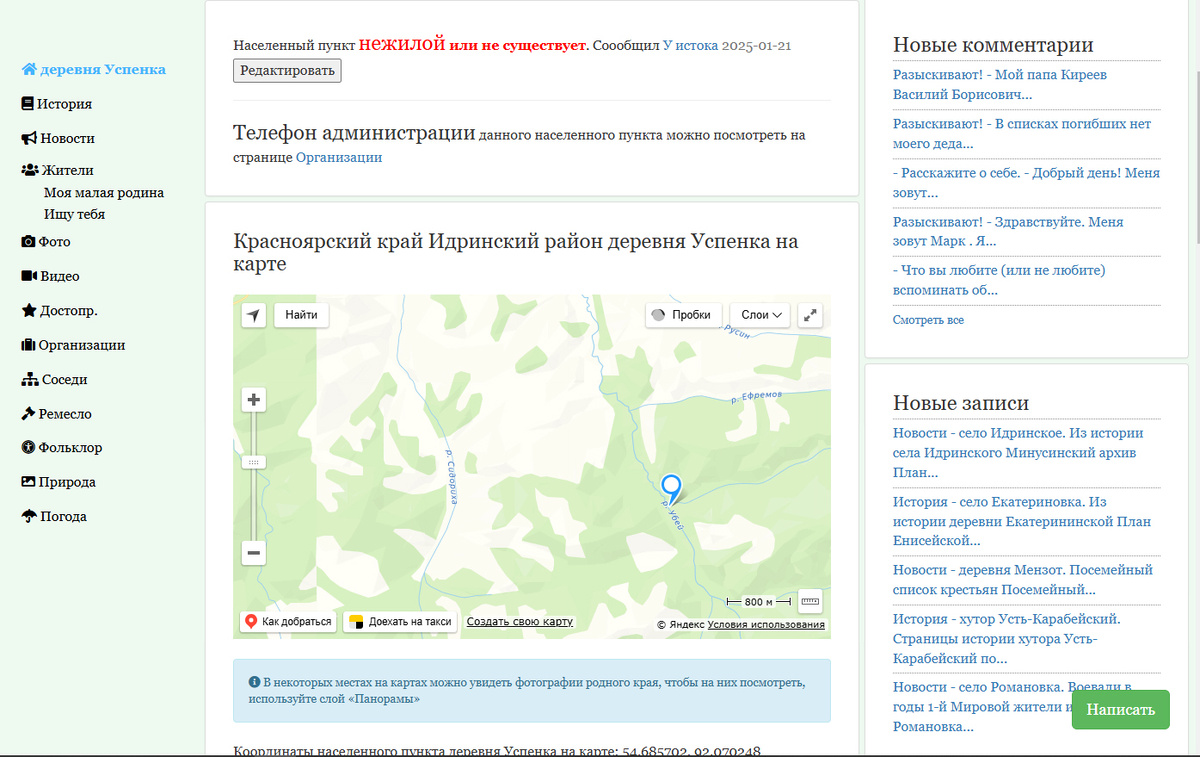Zoom out with the map minus button

pyautogui.click(x=254, y=553)
